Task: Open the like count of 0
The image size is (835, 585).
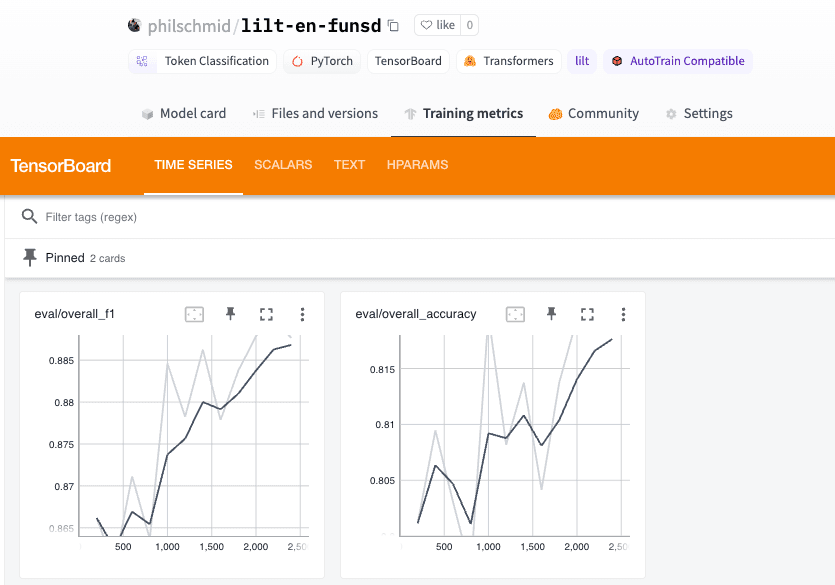Action: pos(469,25)
